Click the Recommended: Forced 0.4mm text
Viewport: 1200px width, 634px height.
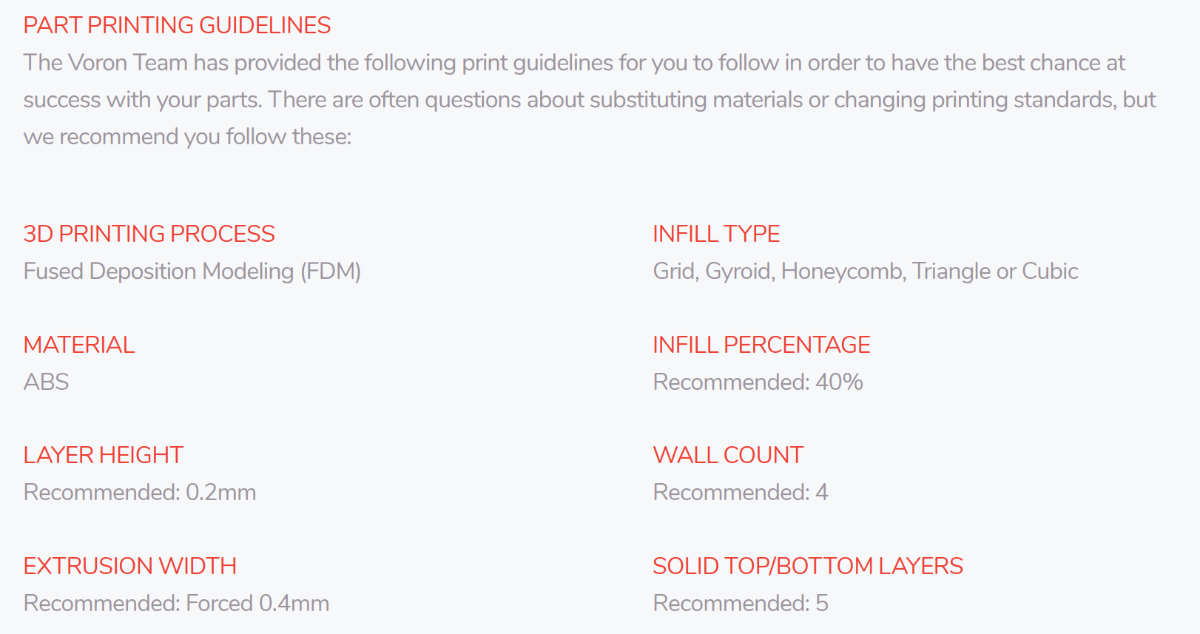[x=176, y=603]
